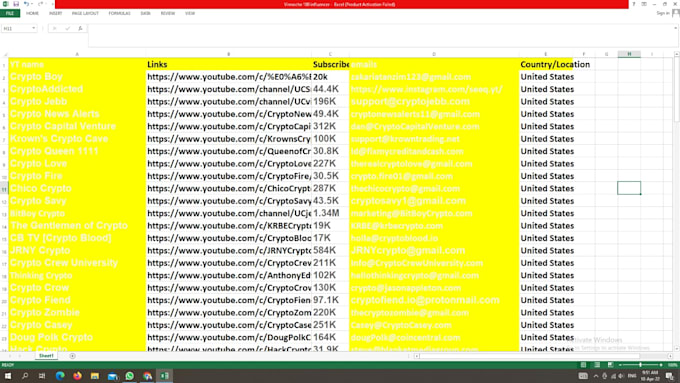Select the row 11 header
Viewport: 680px width, 383px height.
[x=4, y=189]
